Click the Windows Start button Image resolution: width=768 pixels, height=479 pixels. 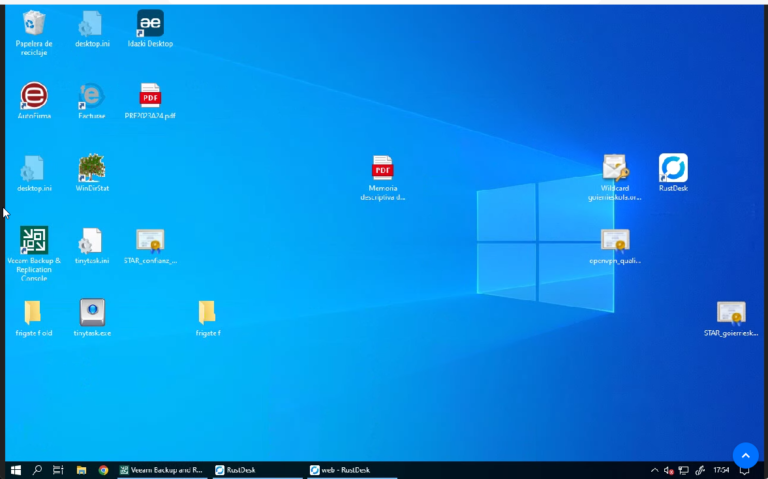[x=15, y=470]
